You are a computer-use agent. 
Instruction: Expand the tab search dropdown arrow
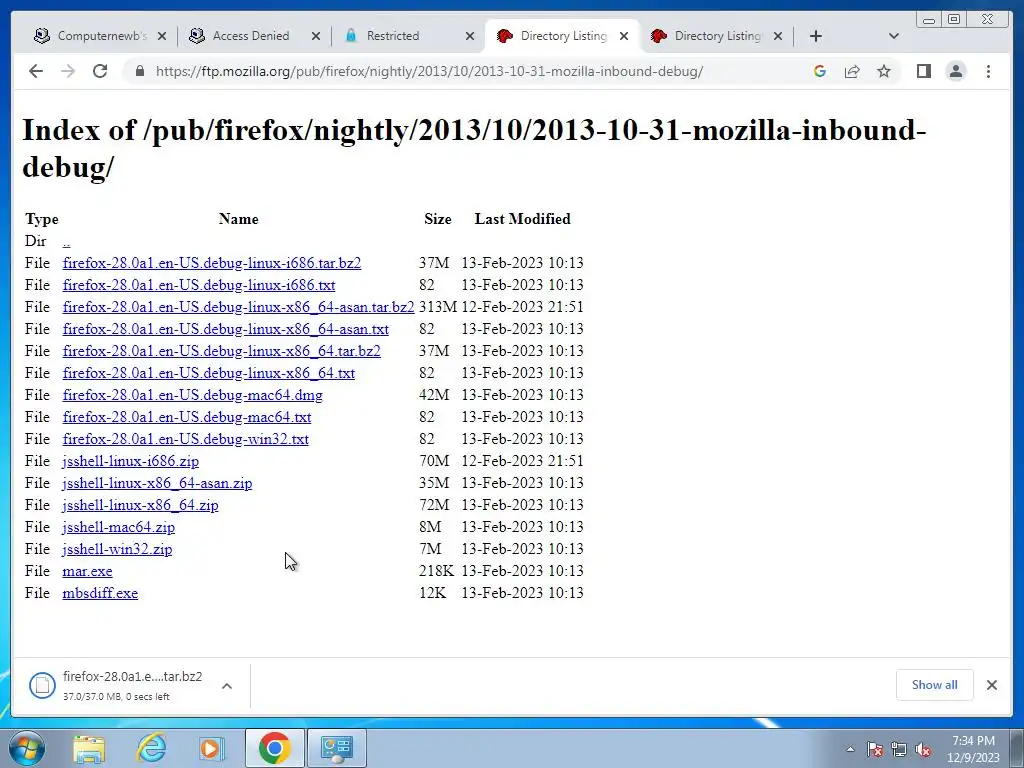click(x=894, y=36)
